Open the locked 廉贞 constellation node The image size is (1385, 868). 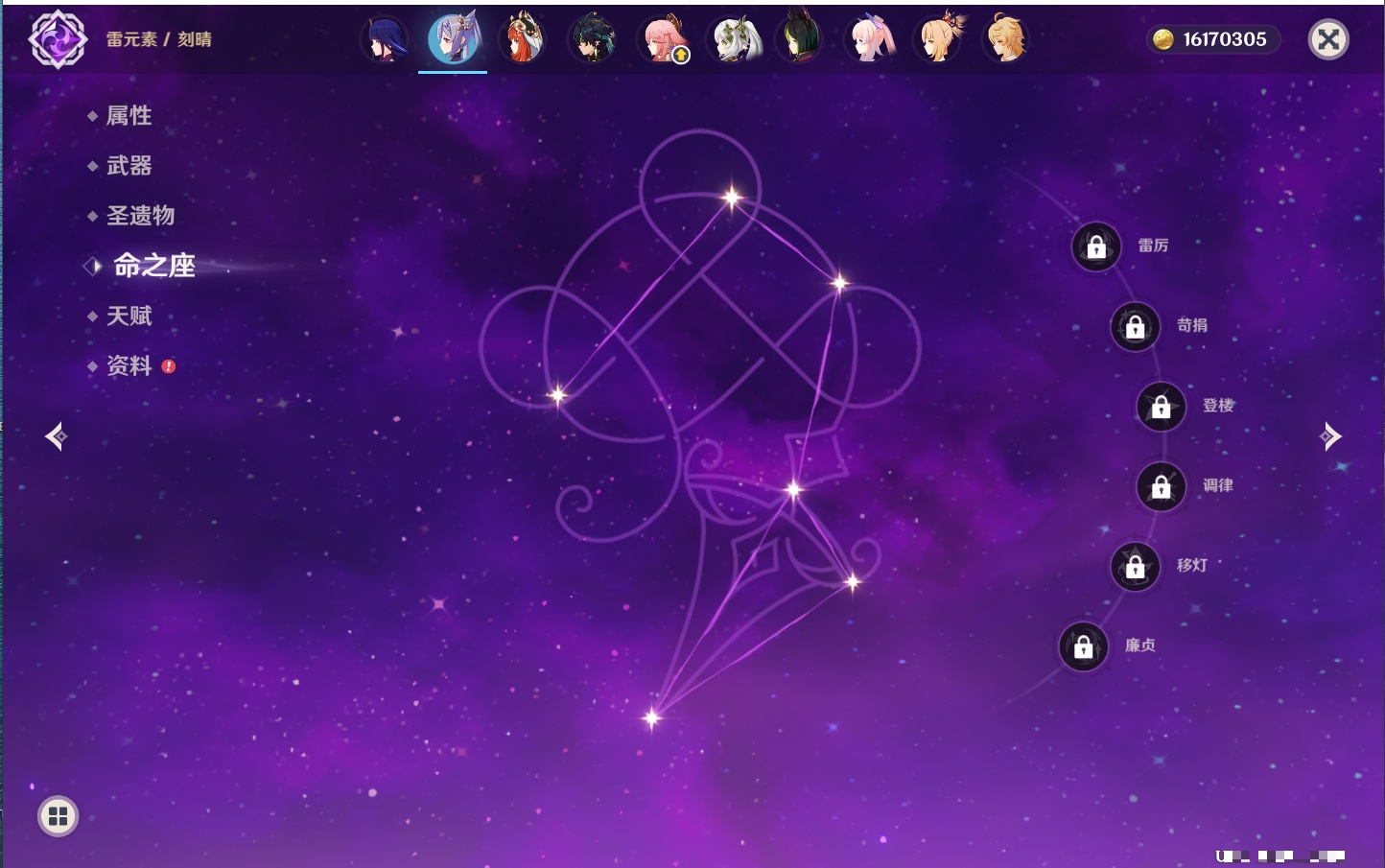pos(1084,646)
